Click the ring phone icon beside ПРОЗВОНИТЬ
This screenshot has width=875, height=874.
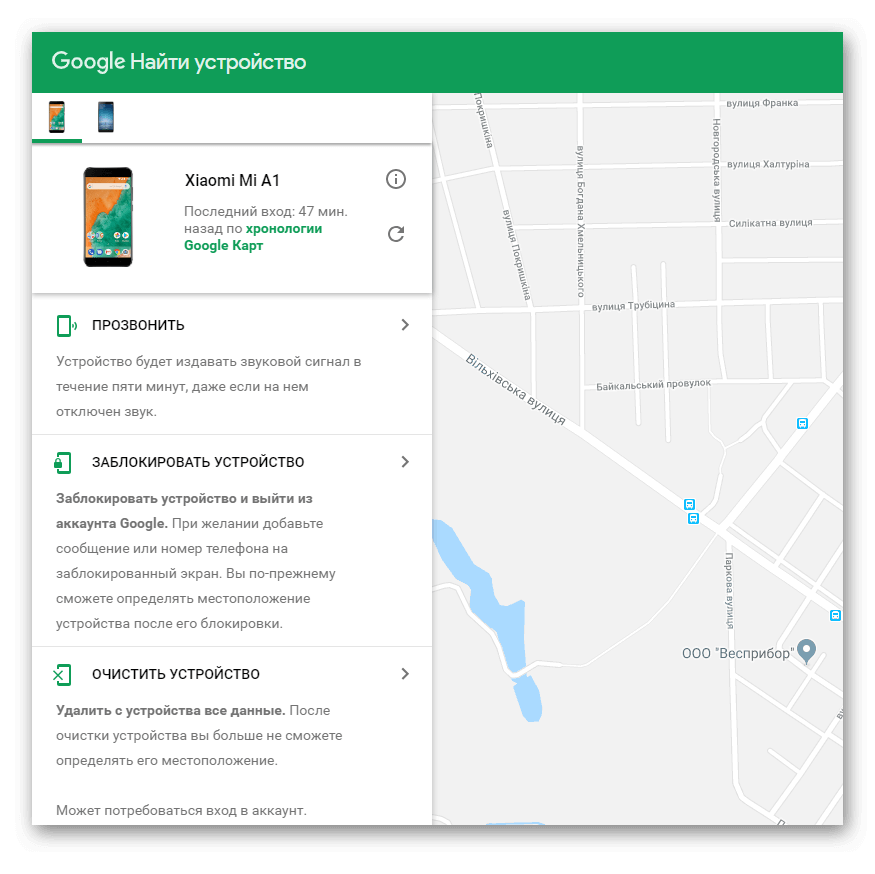(66, 325)
